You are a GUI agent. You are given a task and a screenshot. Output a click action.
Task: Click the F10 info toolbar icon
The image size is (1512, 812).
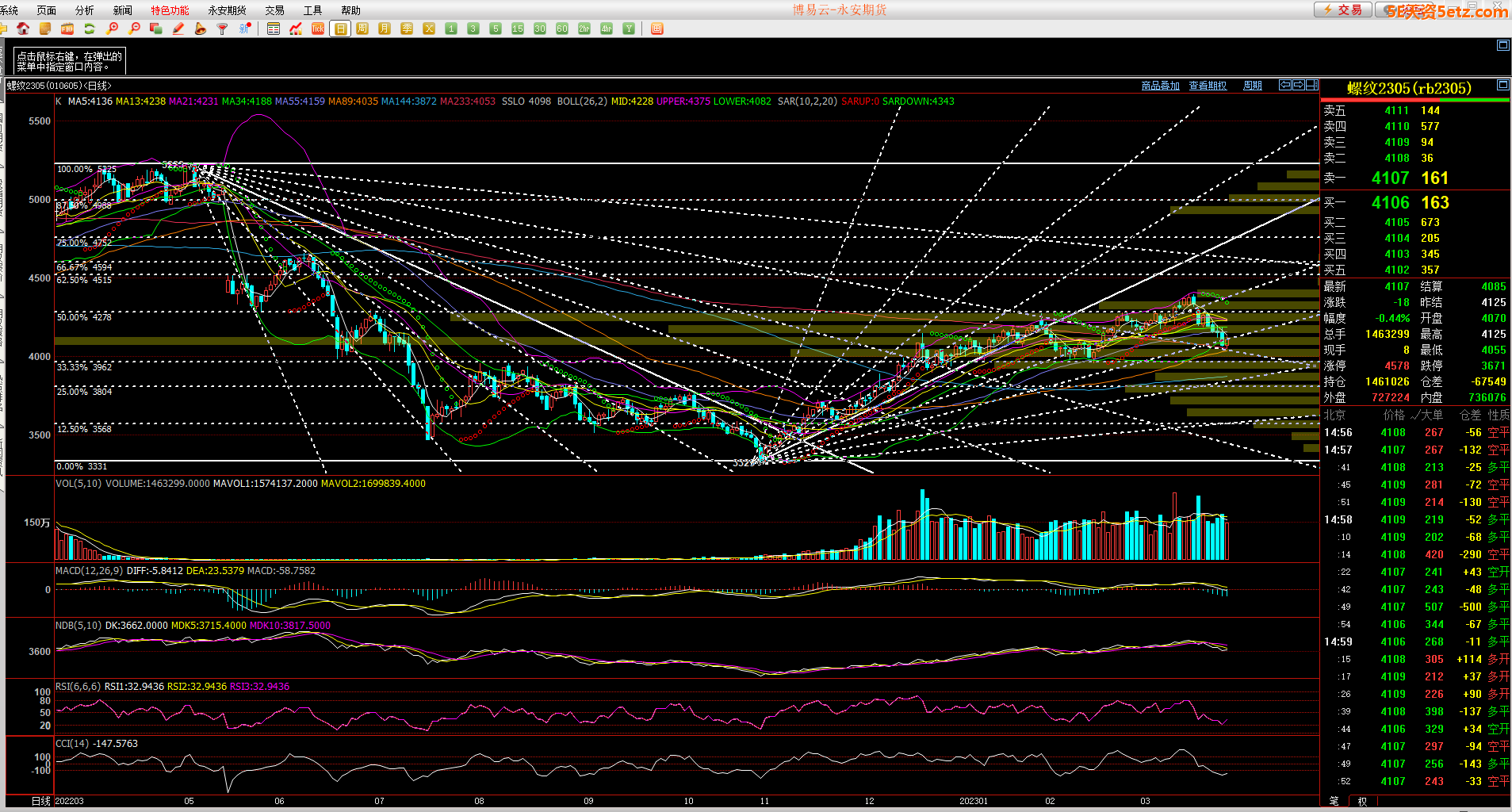click(x=67, y=29)
